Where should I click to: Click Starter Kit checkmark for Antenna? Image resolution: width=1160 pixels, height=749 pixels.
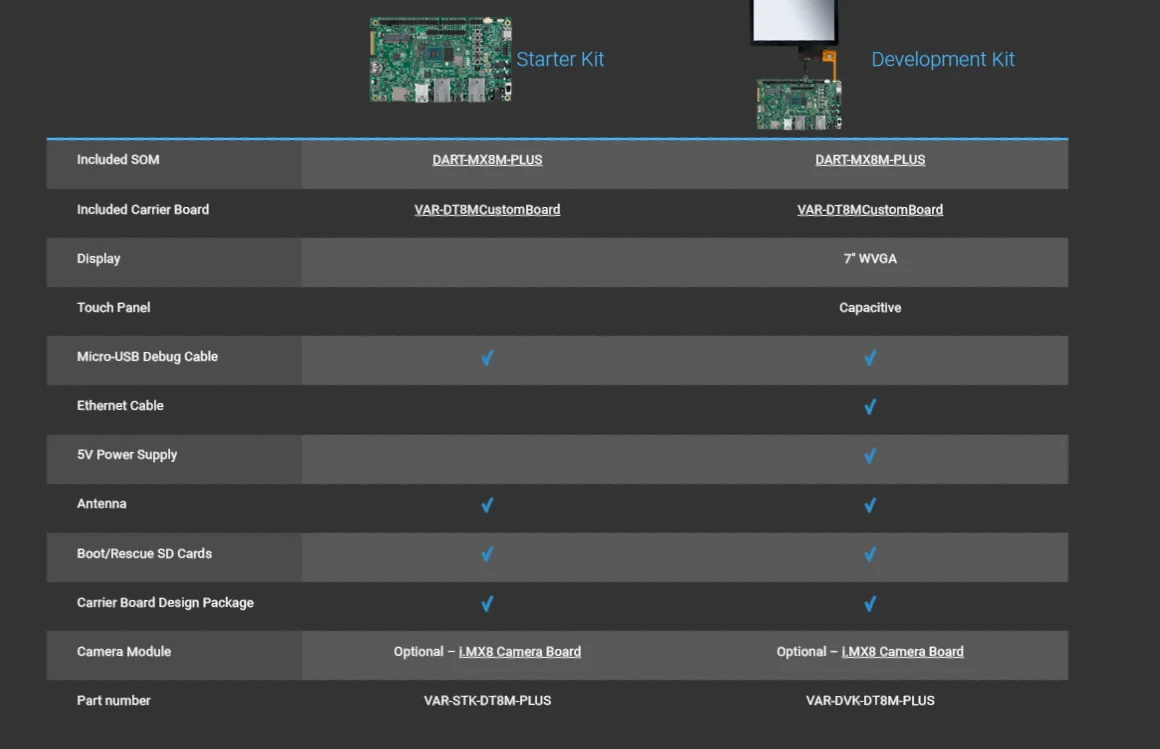[487, 505]
